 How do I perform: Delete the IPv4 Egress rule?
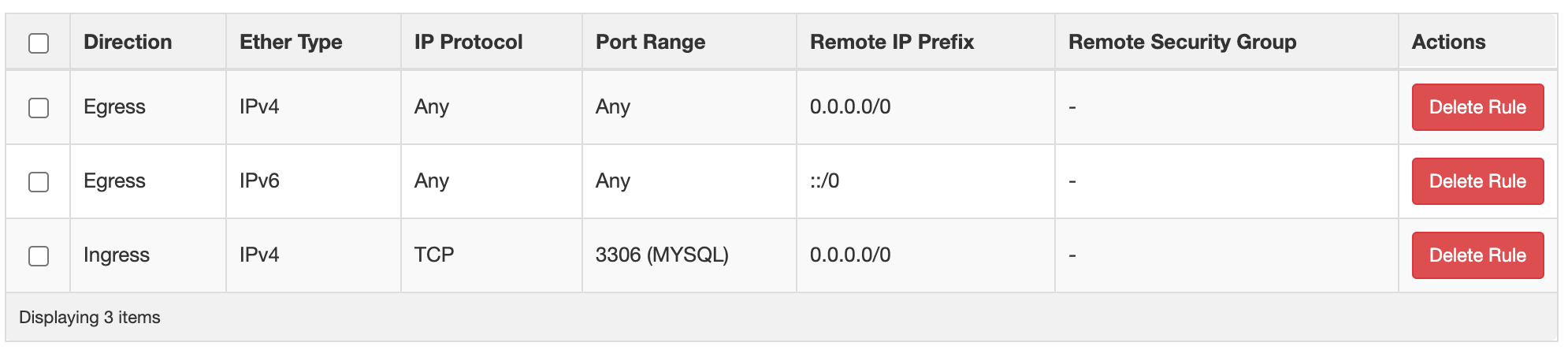[x=1477, y=107]
